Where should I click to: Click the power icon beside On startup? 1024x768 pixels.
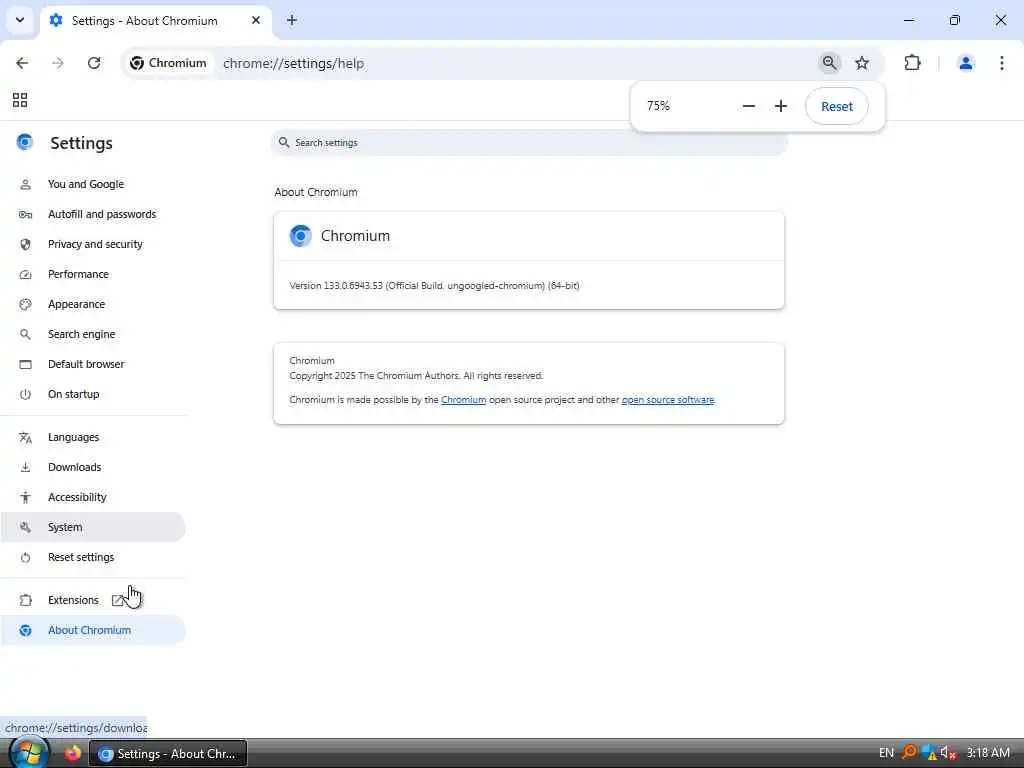pos(25,394)
